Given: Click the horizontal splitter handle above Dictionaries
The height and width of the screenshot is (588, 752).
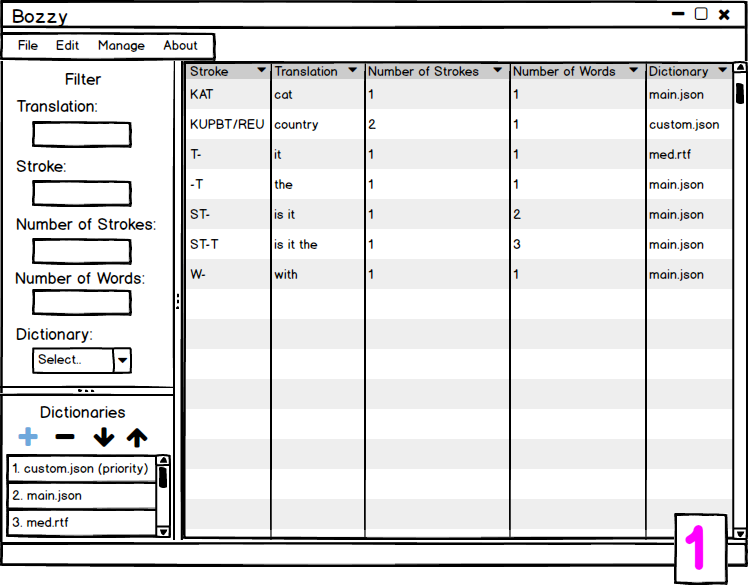Looking at the screenshot, I should [x=86, y=391].
